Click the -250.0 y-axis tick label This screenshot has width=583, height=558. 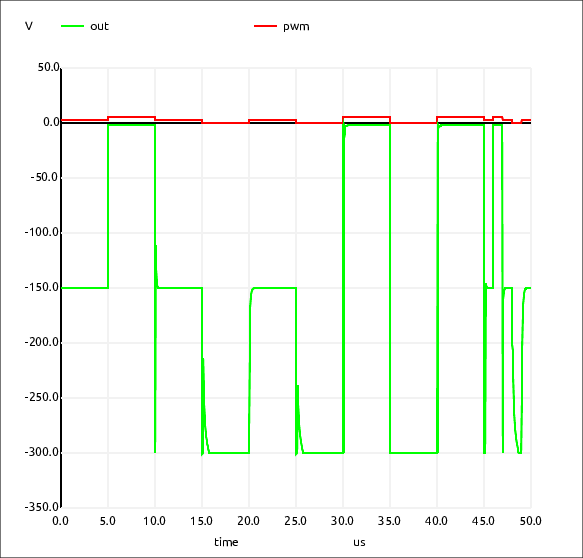tap(42, 397)
